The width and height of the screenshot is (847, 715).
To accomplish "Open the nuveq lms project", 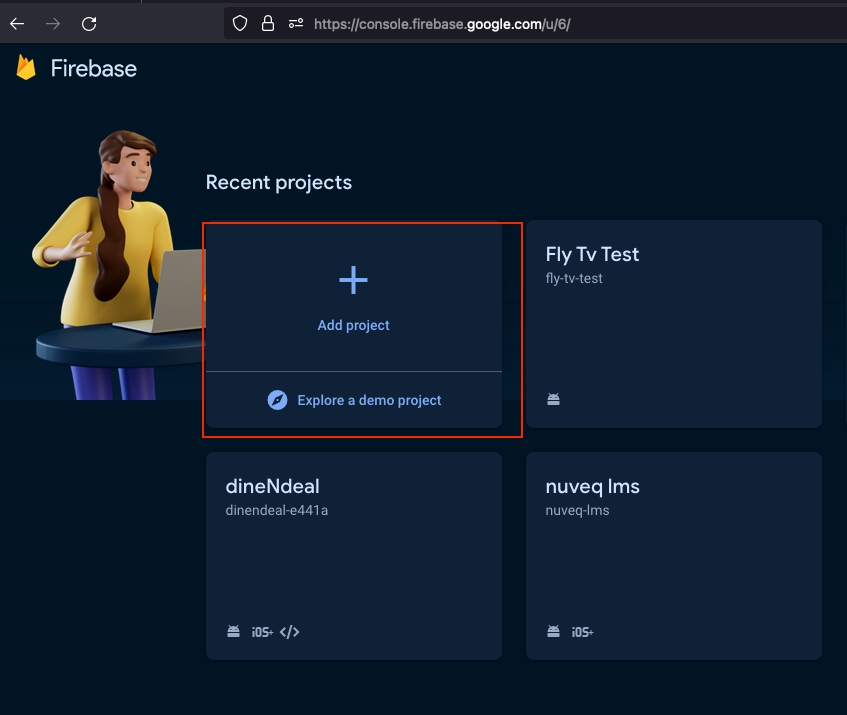I will pyautogui.click(x=592, y=486).
